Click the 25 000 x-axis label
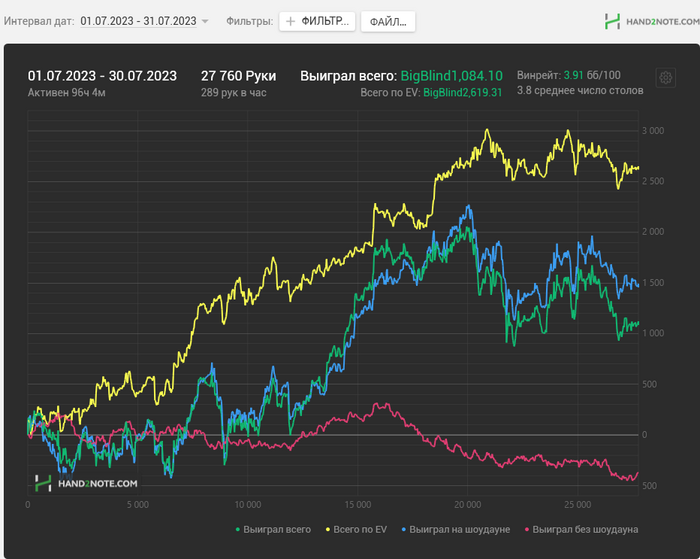Screen dimensions: 700x559 pos(577,505)
